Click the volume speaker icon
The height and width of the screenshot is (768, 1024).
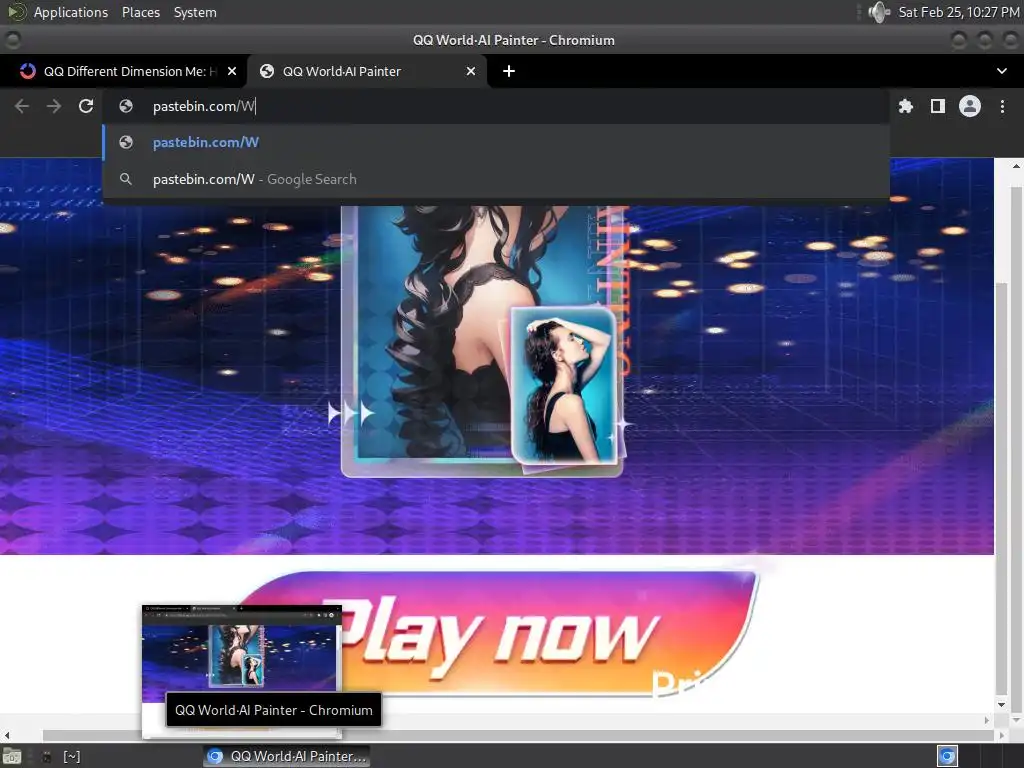[879, 12]
